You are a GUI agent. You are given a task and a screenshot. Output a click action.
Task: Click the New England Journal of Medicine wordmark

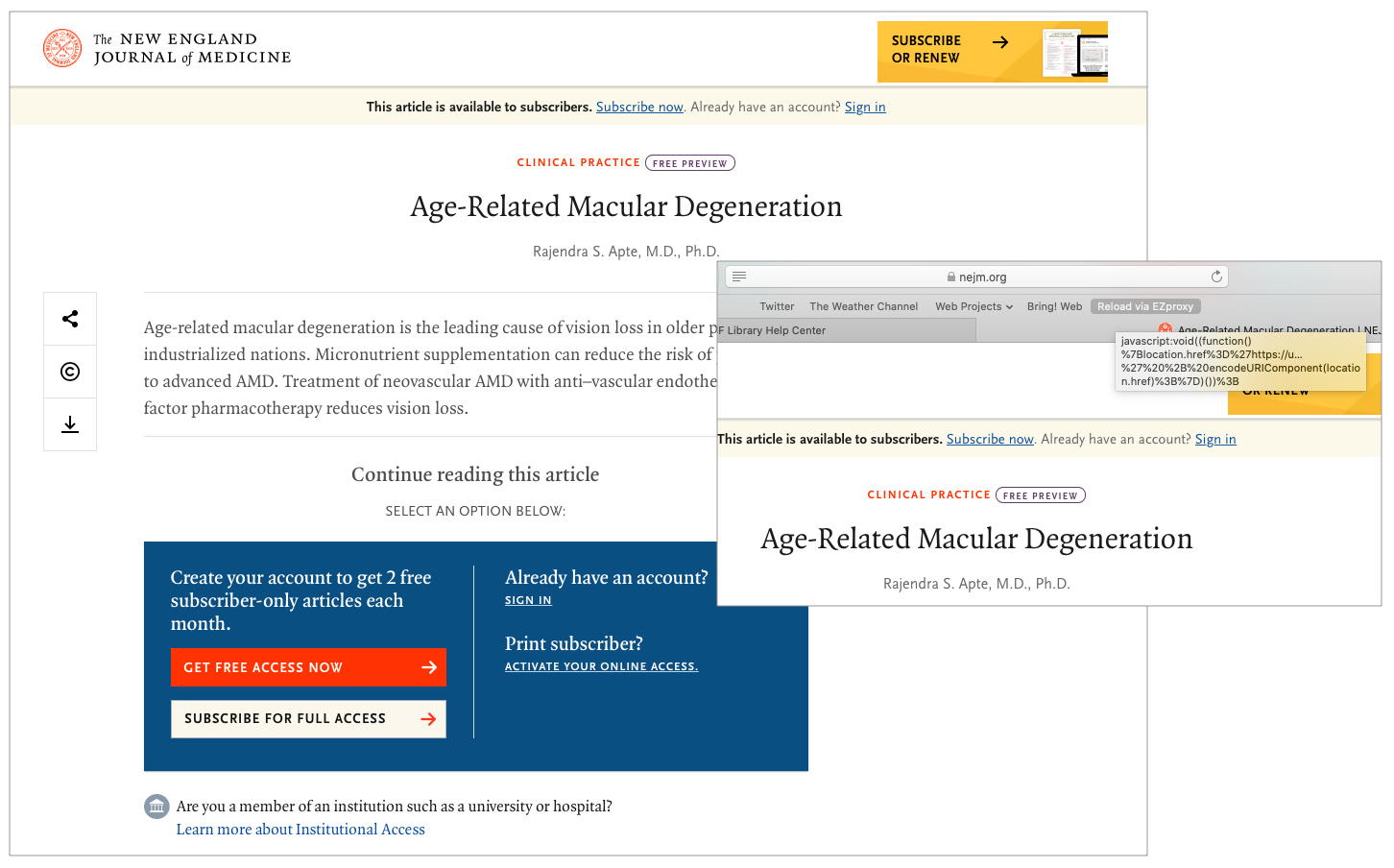tap(192, 48)
